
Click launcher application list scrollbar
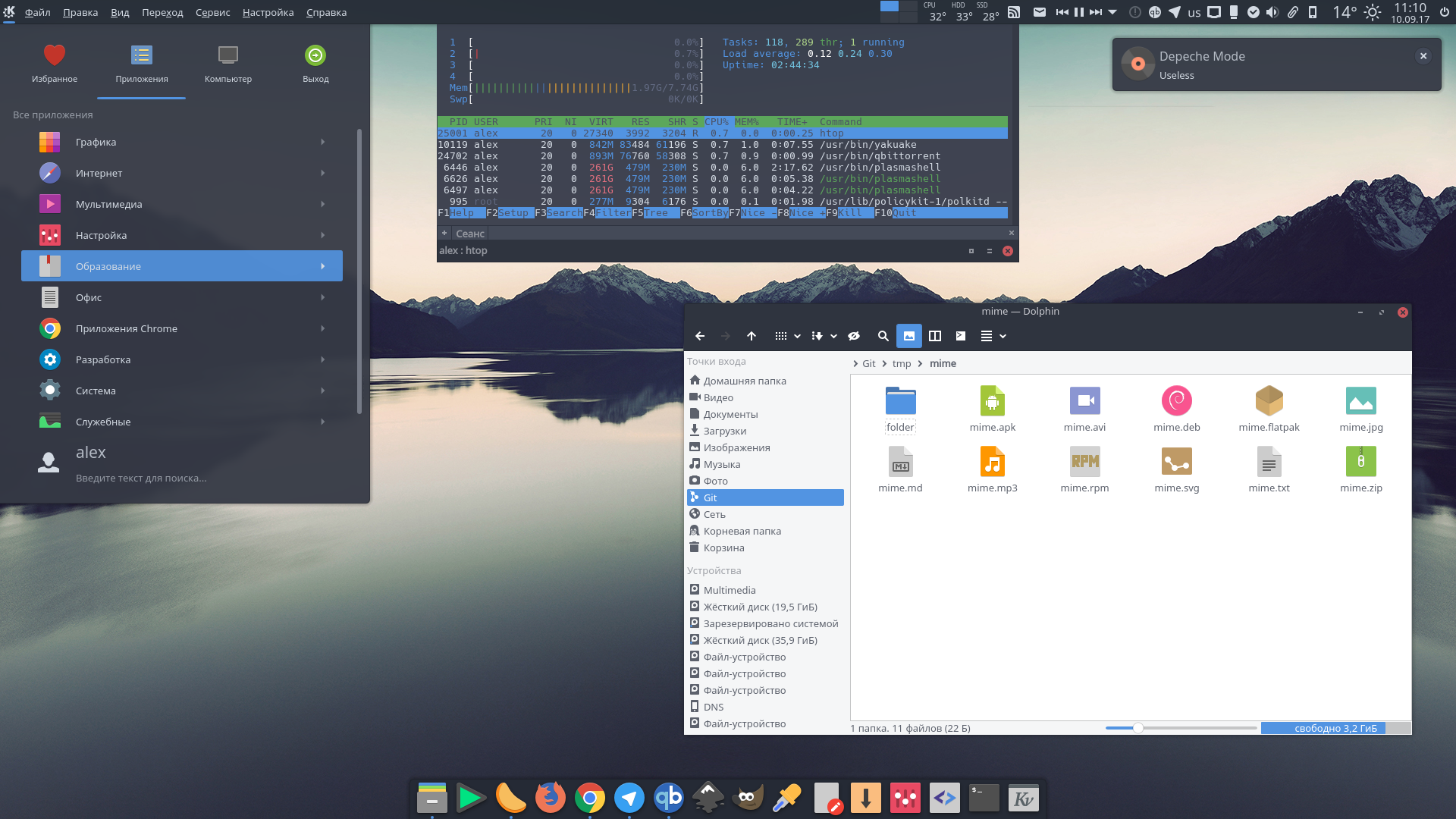359,271
